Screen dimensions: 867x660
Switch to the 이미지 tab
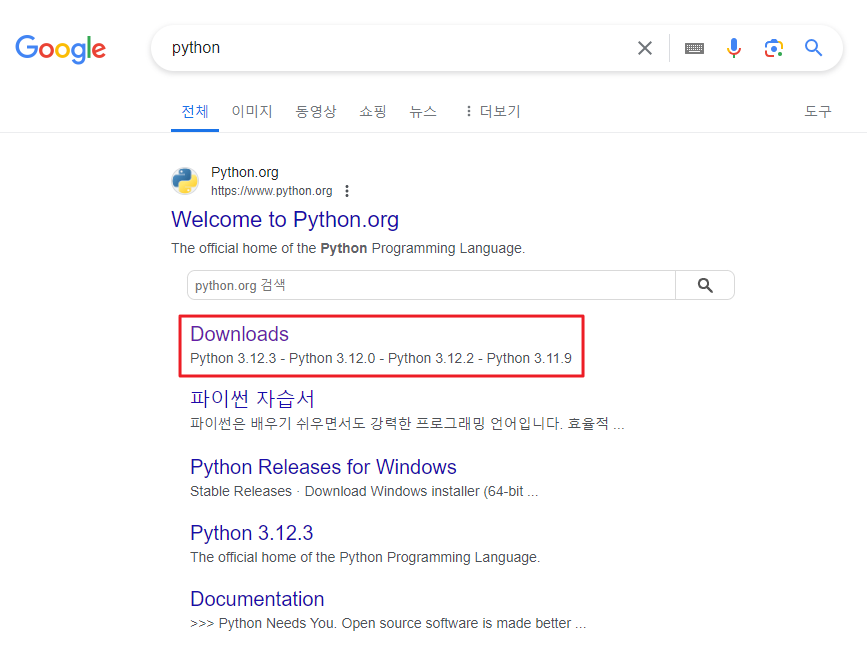(x=252, y=112)
